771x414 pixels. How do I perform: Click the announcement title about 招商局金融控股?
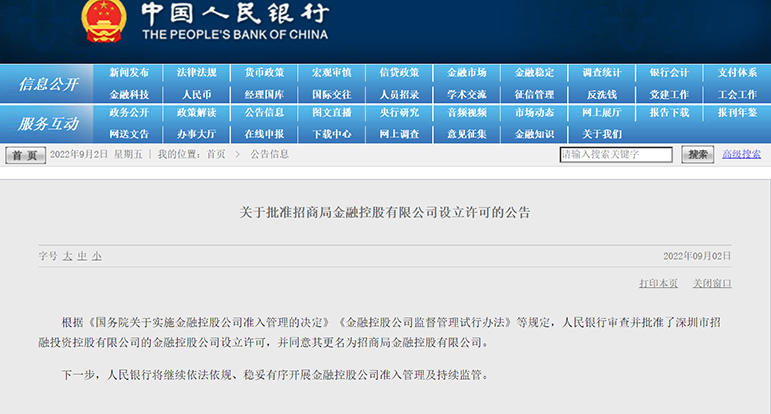point(385,212)
